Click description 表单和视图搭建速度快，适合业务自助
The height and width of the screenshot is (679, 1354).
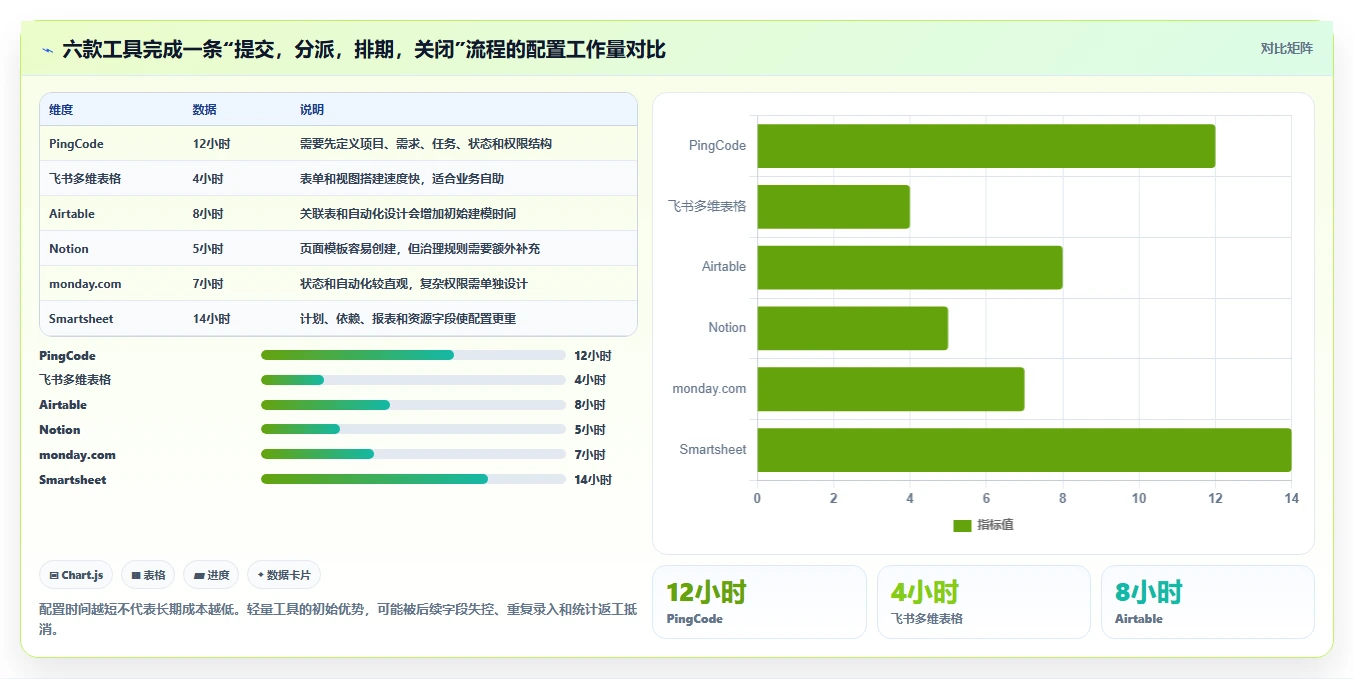(402, 179)
